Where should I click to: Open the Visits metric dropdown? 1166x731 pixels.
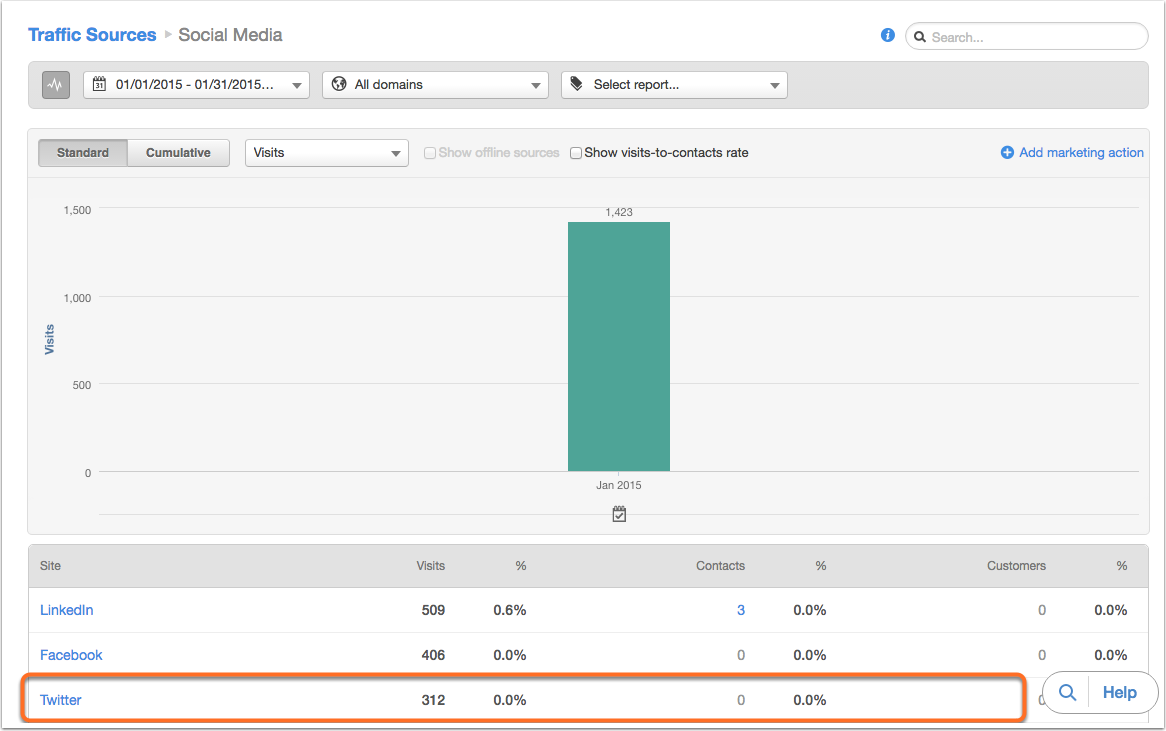click(326, 153)
